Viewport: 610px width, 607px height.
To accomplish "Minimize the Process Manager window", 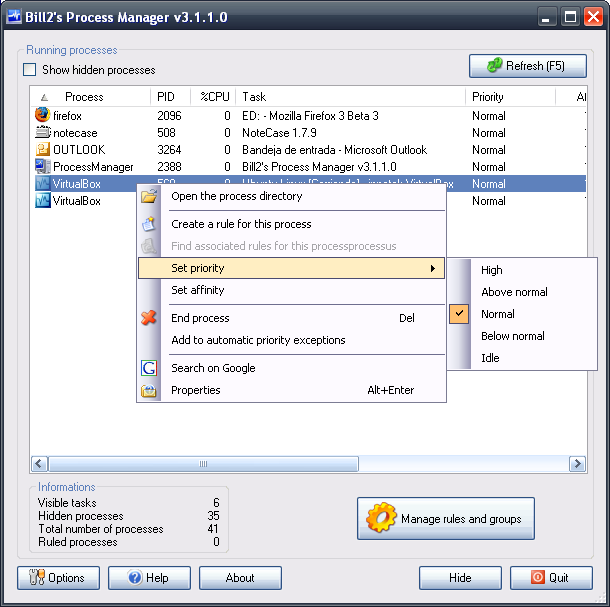I will click(546, 18).
